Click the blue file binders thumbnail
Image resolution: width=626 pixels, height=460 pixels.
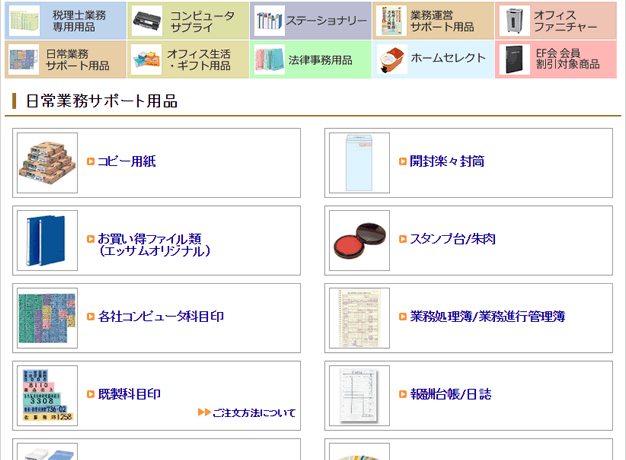[x=48, y=240]
